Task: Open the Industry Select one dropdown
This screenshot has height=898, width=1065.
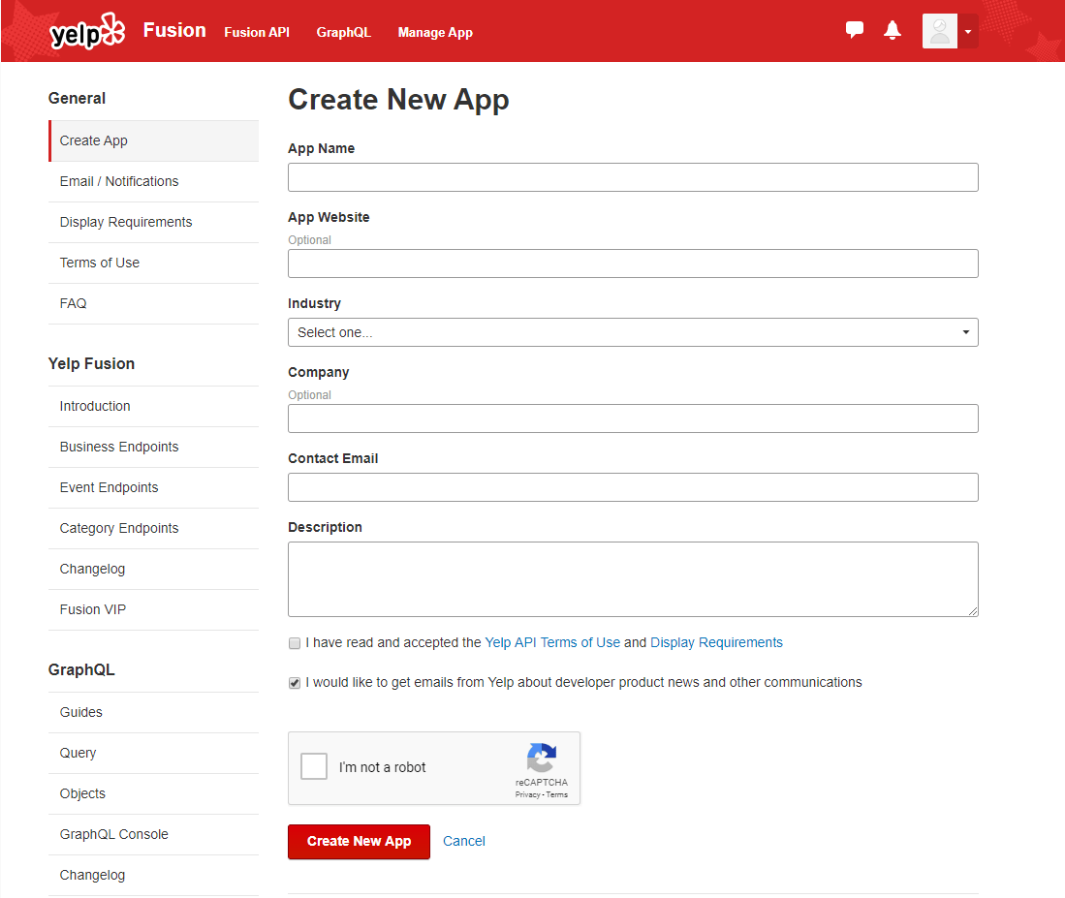Action: tap(633, 332)
